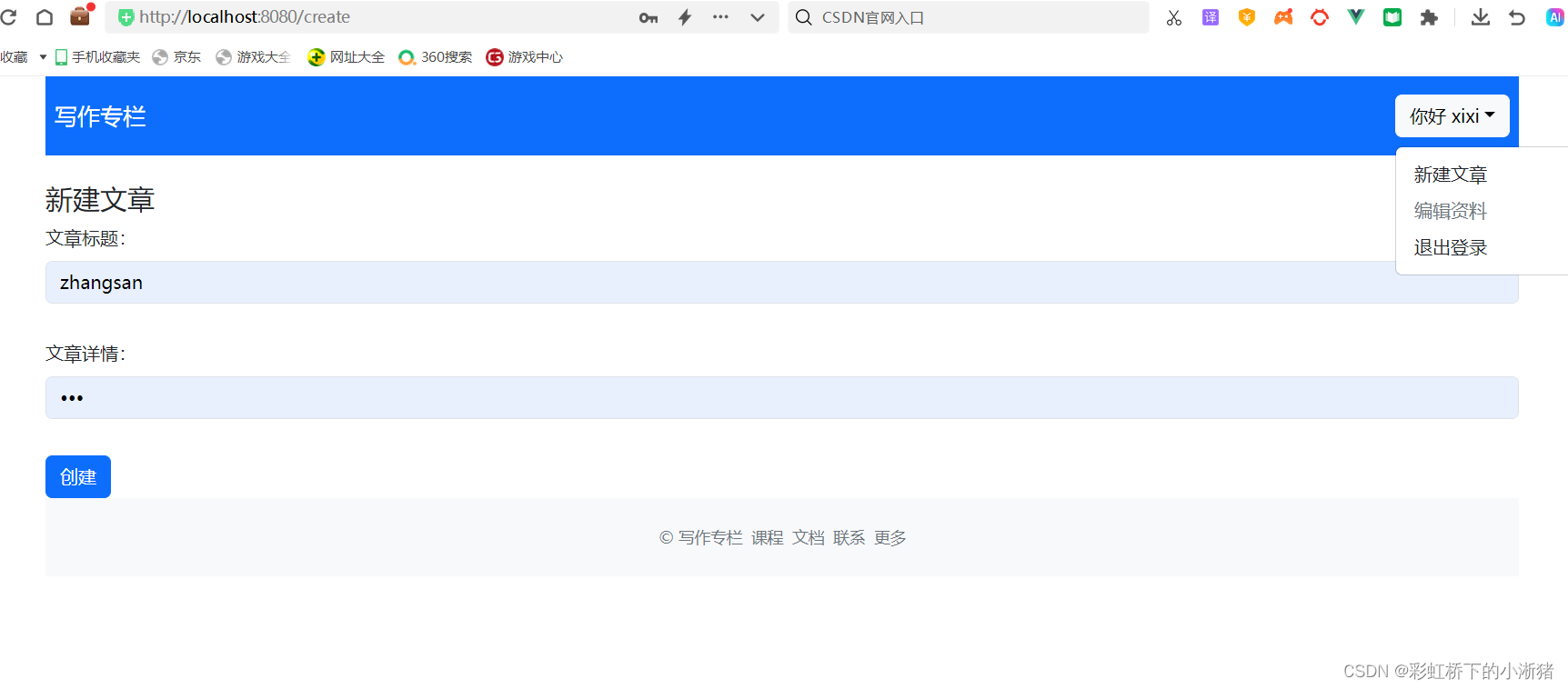Click the 写作专栏 brand title in header
Screen dimensions: 1568x689
(x=100, y=116)
